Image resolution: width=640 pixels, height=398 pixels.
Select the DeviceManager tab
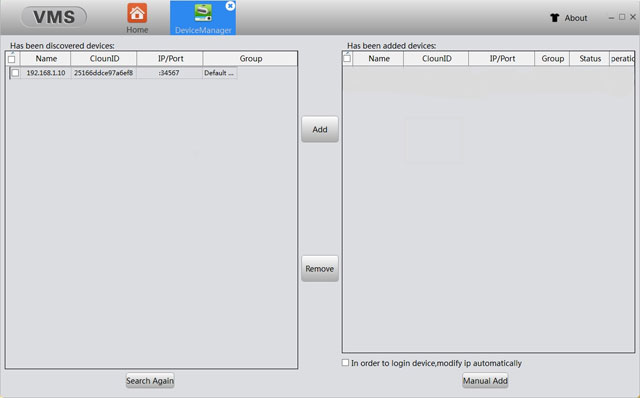click(203, 18)
